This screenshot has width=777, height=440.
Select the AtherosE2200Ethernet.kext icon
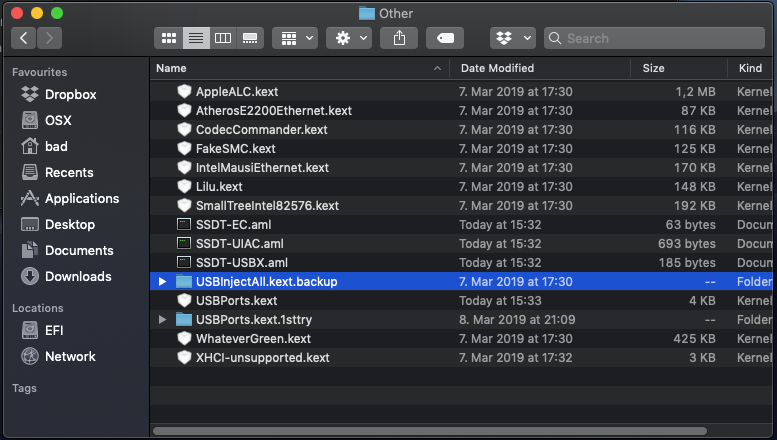click(184, 110)
